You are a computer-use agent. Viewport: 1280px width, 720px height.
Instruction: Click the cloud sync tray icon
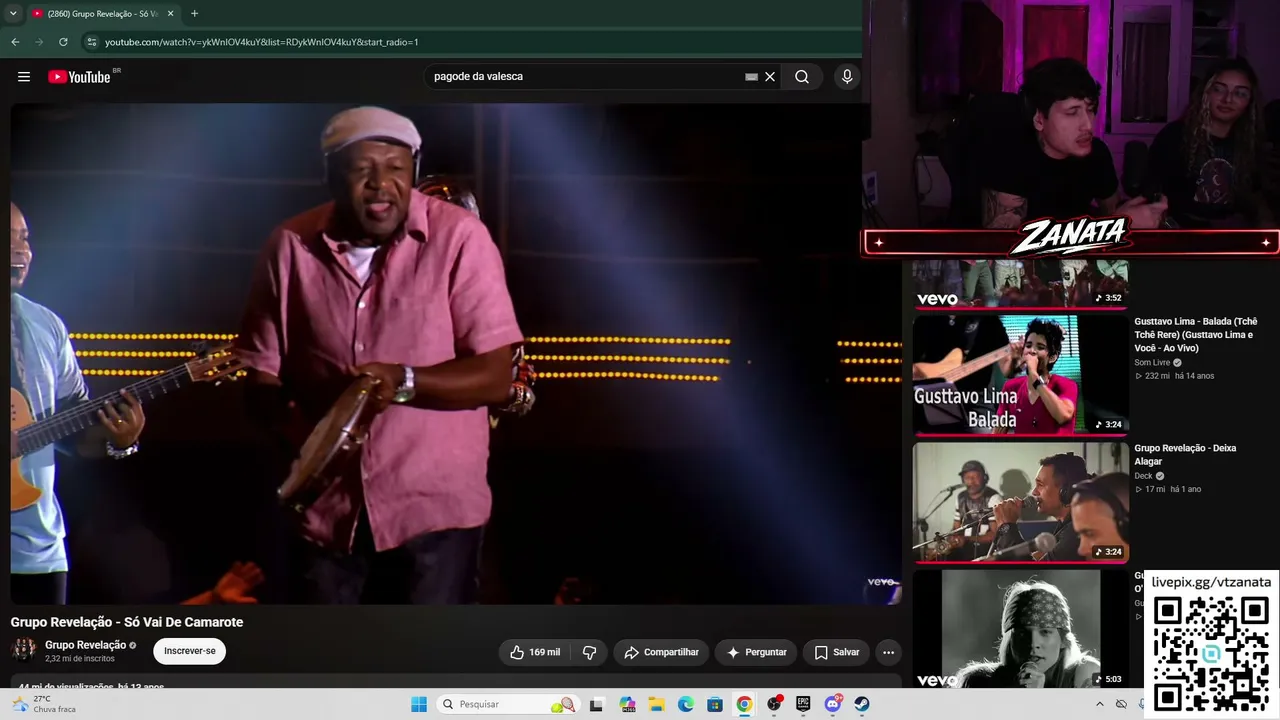click(x=1121, y=704)
